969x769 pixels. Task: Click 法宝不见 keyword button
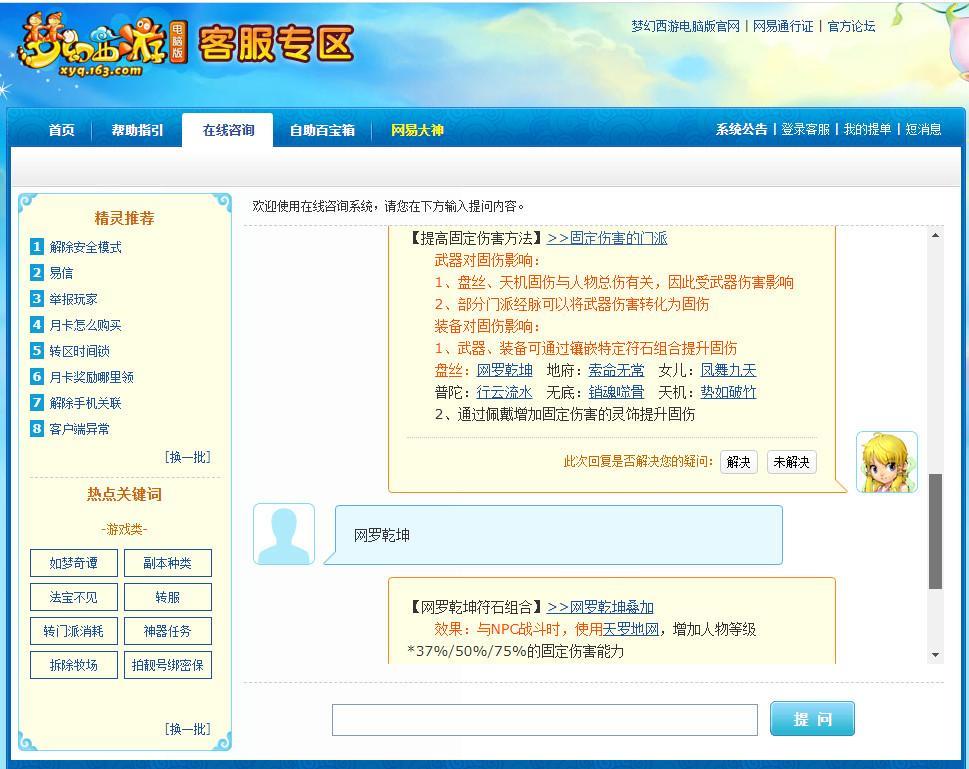pyautogui.click(x=74, y=597)
